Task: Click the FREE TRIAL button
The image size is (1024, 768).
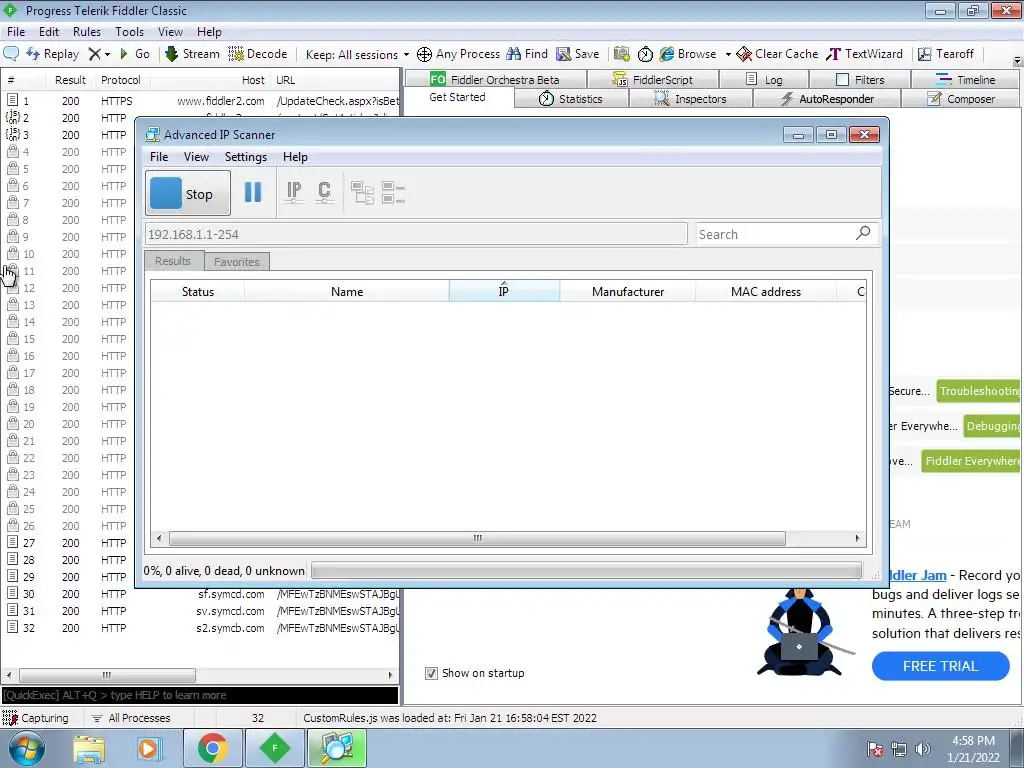Action: click(940, 666)
